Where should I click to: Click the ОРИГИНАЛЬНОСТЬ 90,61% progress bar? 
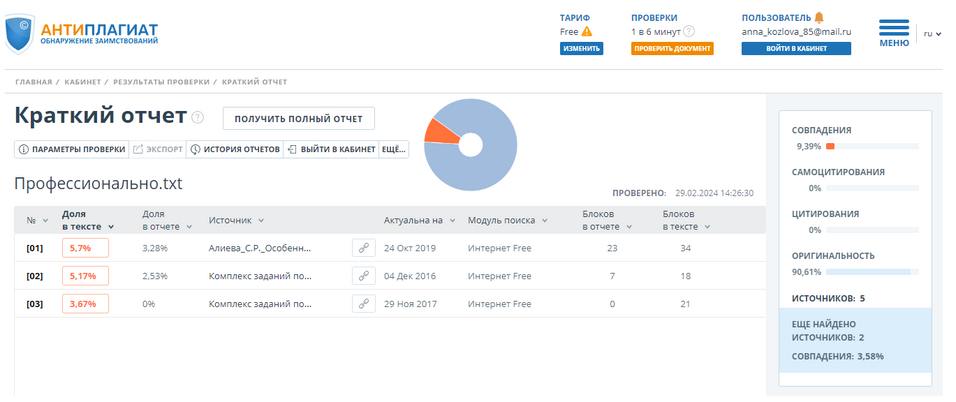point(872,272)
